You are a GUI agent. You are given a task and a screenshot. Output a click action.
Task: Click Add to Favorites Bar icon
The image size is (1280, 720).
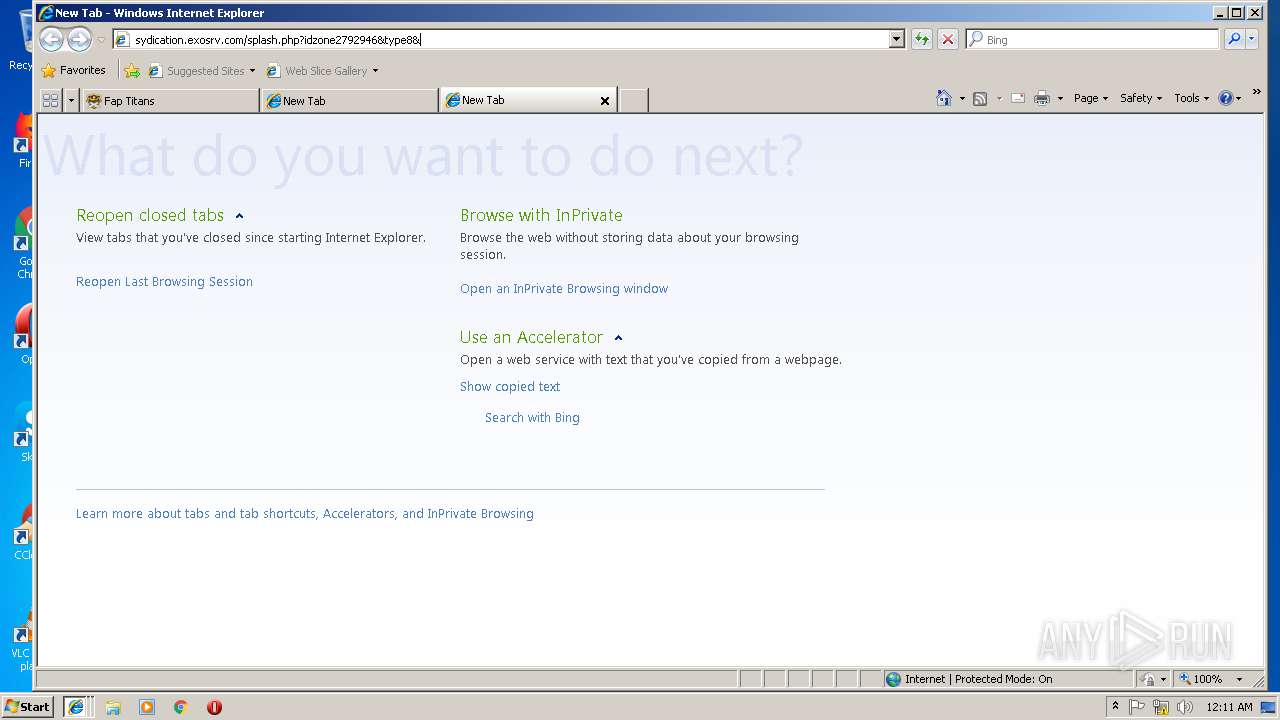click(x=132, y=70)
